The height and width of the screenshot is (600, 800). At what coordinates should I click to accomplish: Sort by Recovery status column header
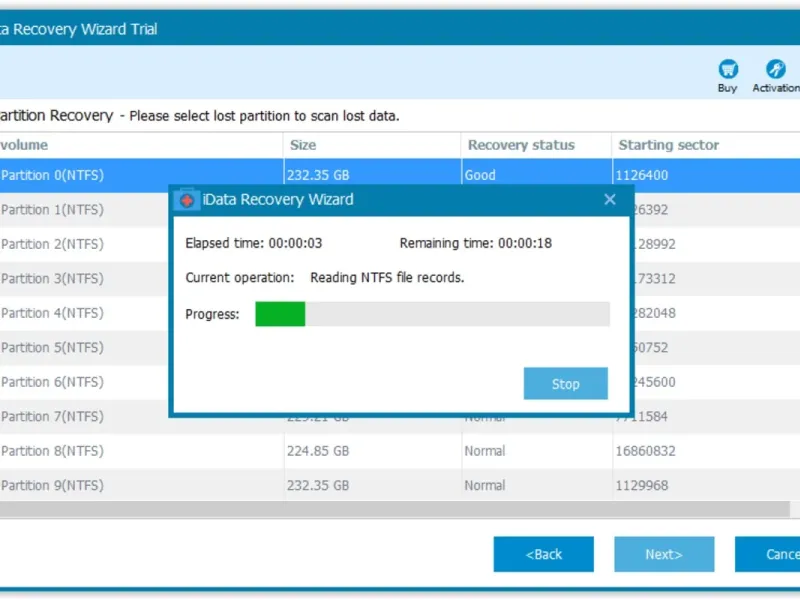click(x=536, y=145)
